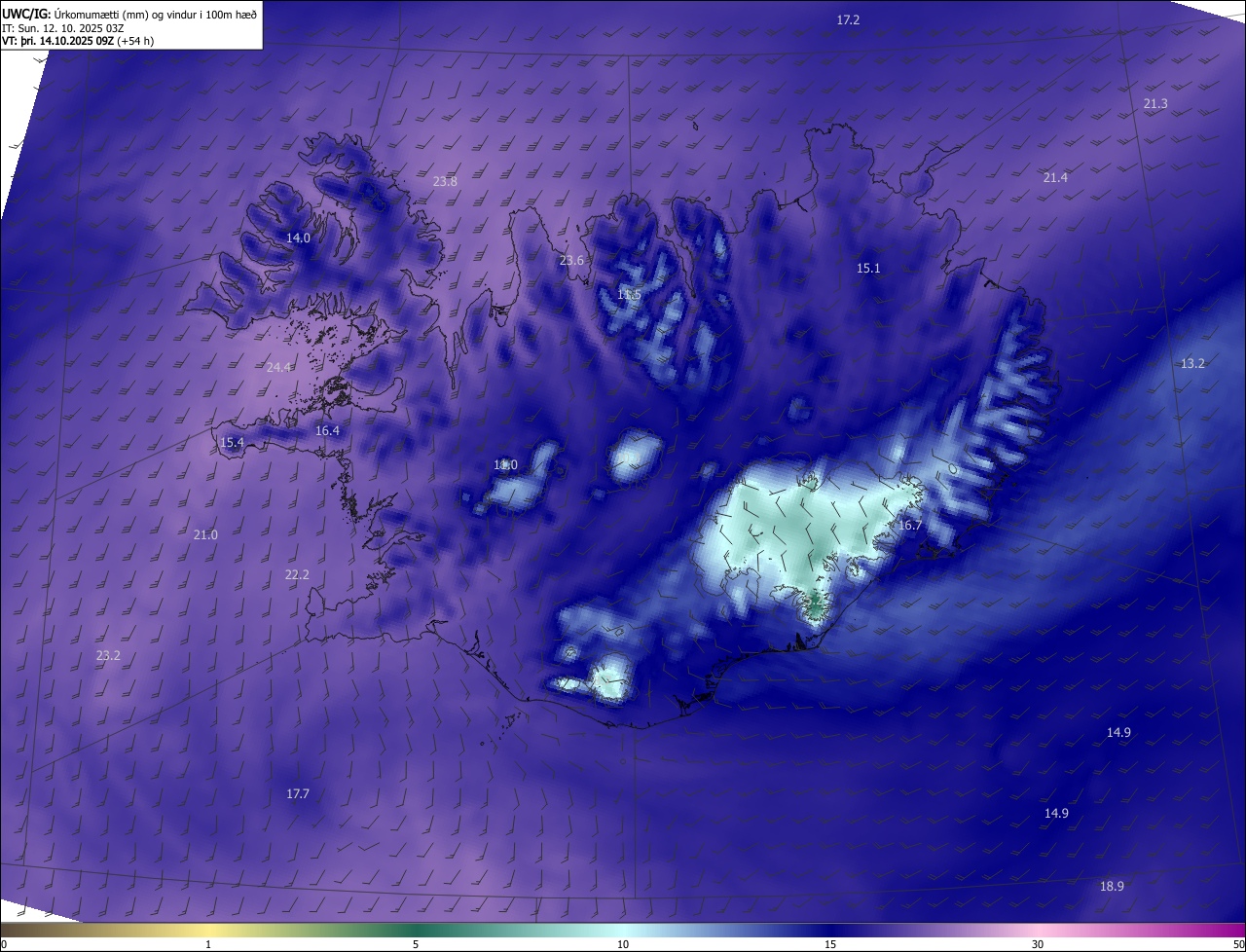This screenshot has width=1246, height=952.
Task: Pick the 23.2 value label
Action: [x=108, y=655]
